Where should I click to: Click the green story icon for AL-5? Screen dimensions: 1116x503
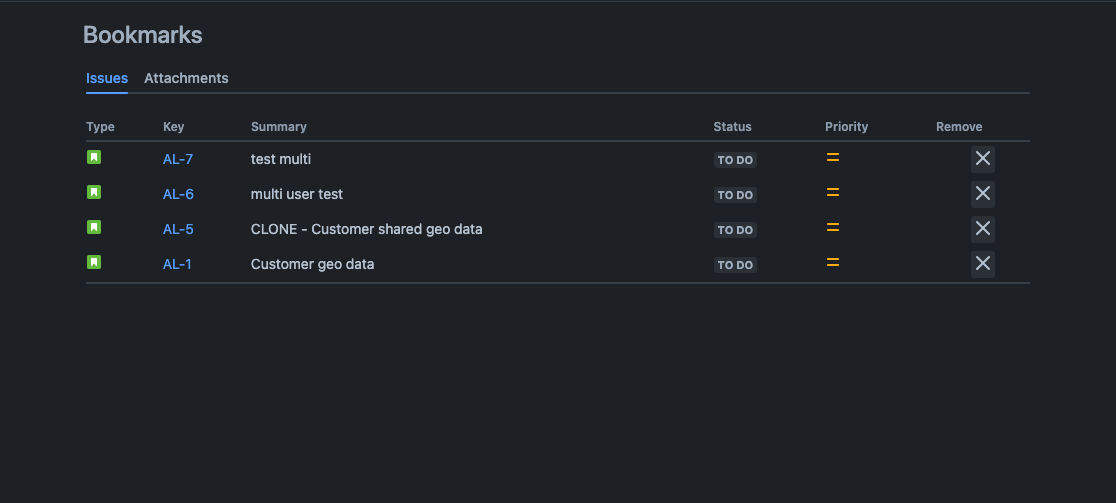click(x=94, y=227)
